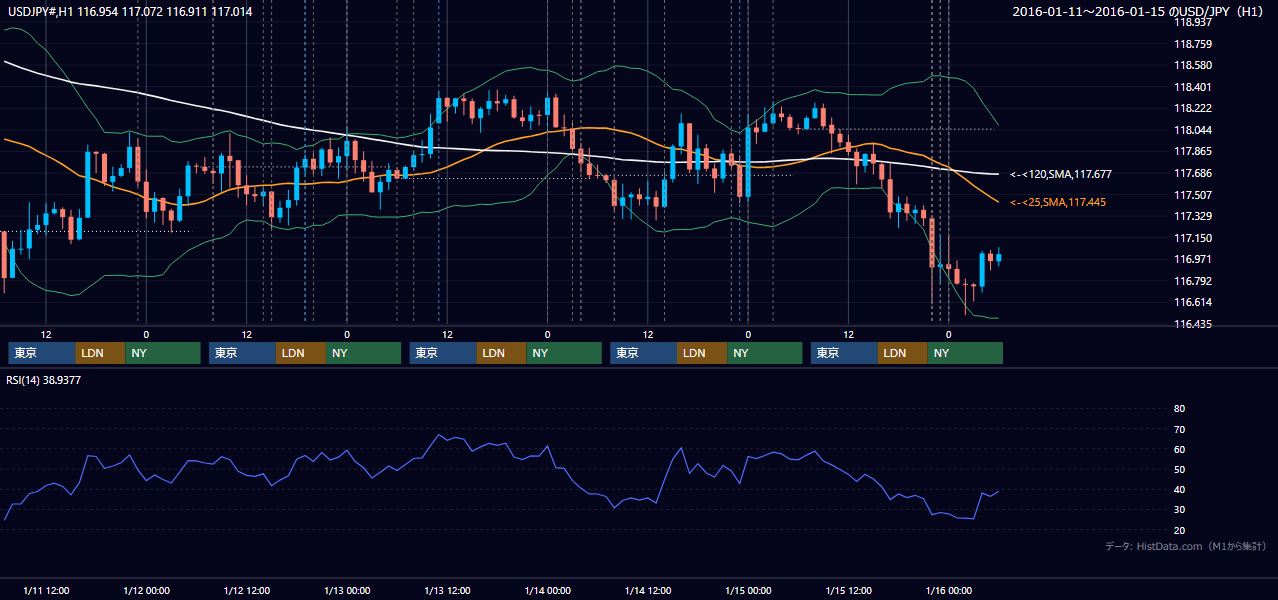Click the 118.937 price axis label
Viewport: 1278px width, 600px height.
[x=1193, y=22]
